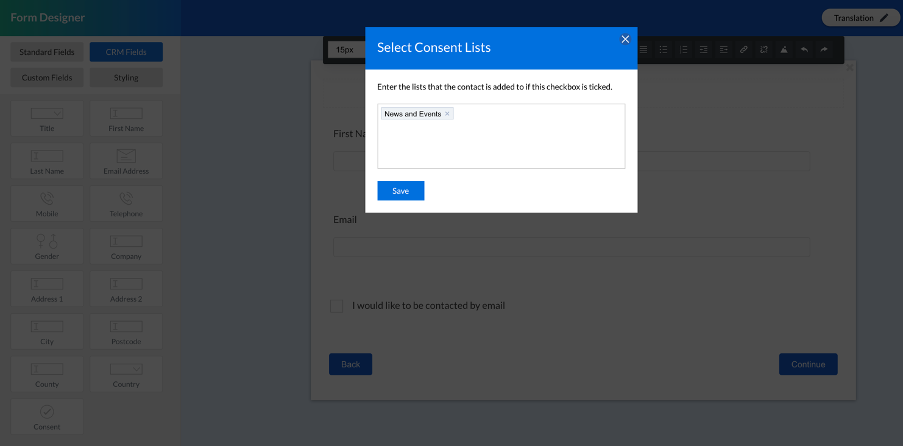904x446 pixels.
Task: Add the Country dropdown field from the sidebar
Action: click(x=126, y=374)
